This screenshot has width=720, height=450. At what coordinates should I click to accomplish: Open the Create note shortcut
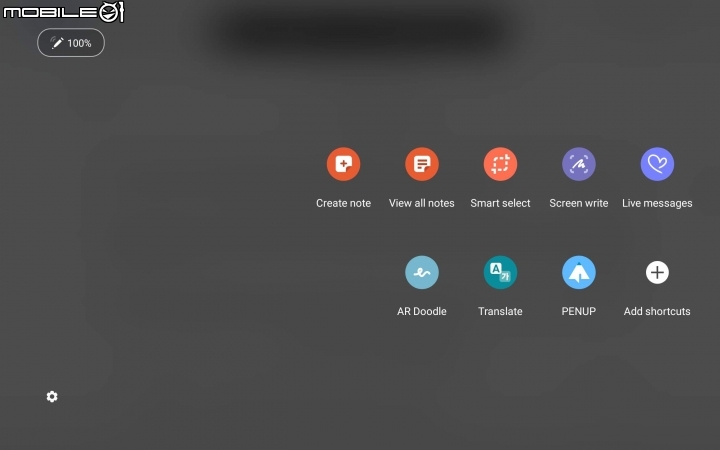343,164
